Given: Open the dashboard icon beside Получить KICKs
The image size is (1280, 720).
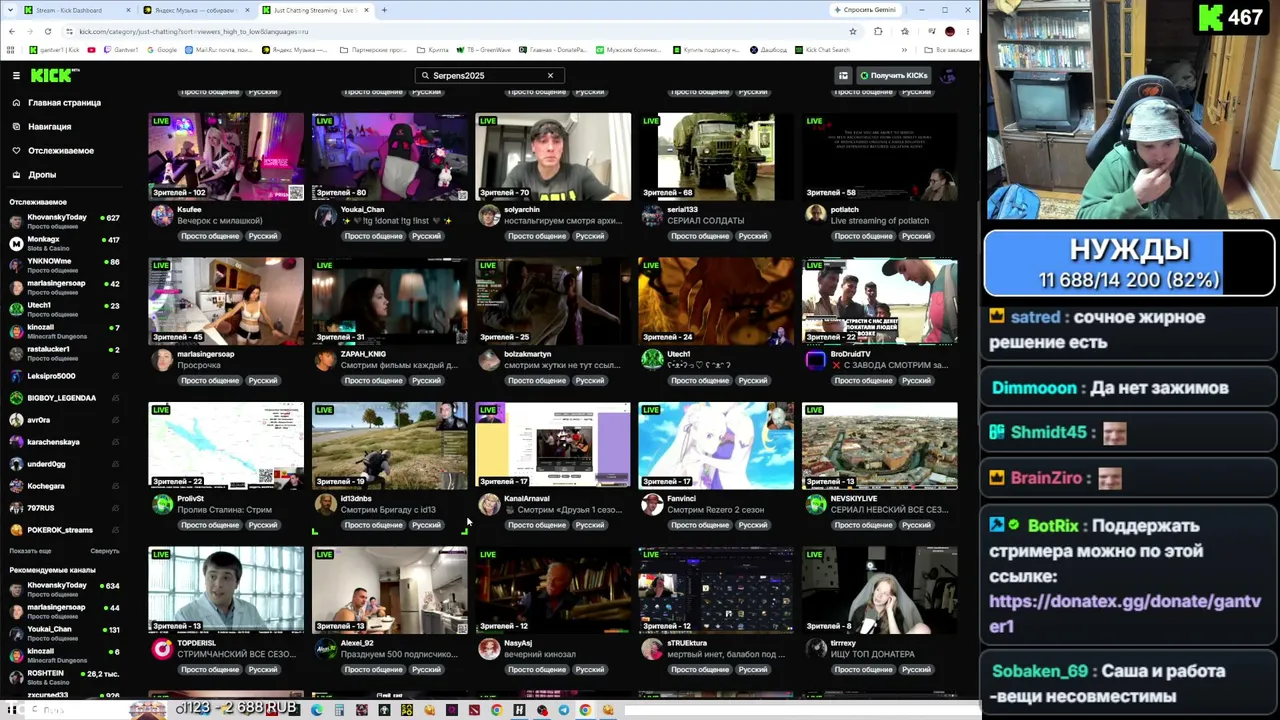Looking at the screenshot, I should (x=843, y=75).
